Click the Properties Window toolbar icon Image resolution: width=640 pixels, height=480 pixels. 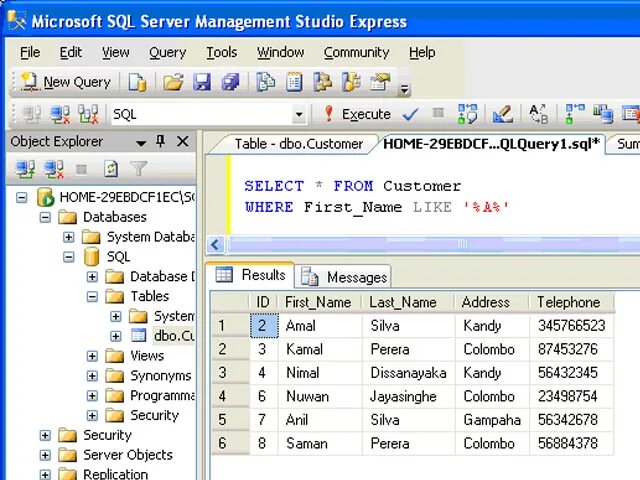tap(380, 82)
